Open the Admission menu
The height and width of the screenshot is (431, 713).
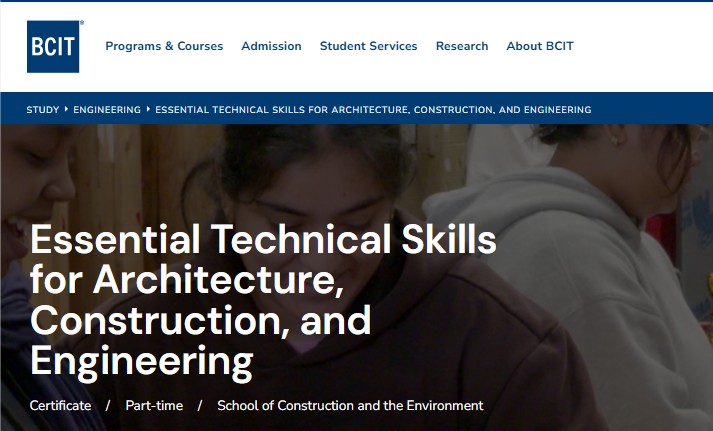pos(271,46)
